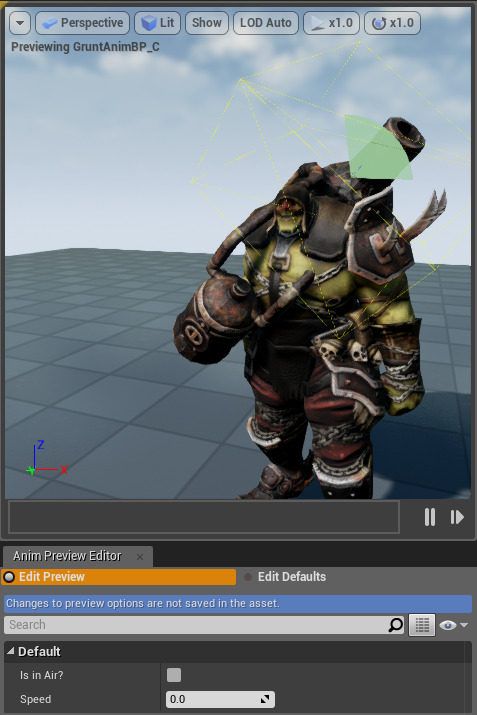This screenshot has width=477, height=715.
Task: Click the search magnifier icon
Action: point(396,625)
